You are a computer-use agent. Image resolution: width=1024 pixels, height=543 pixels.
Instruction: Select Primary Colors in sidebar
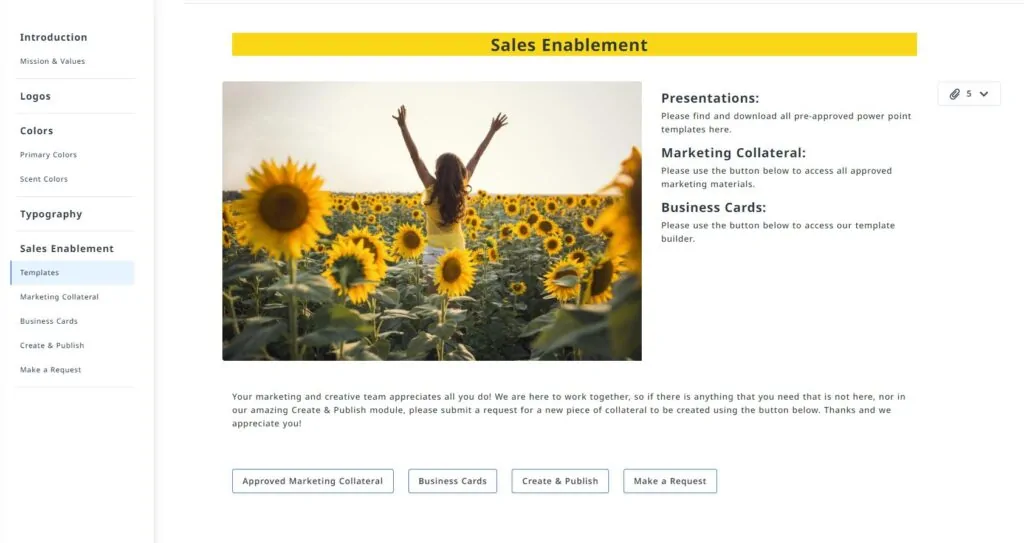(48, 155)
